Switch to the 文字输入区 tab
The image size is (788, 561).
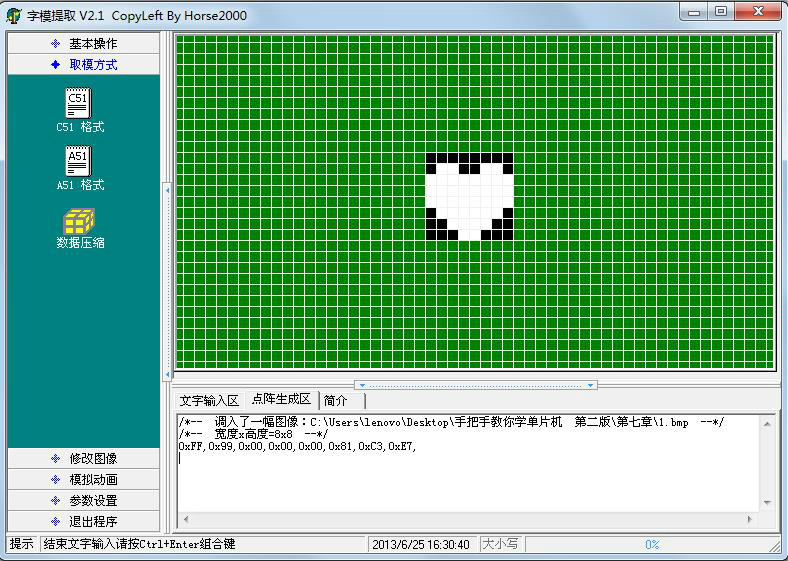209,400
